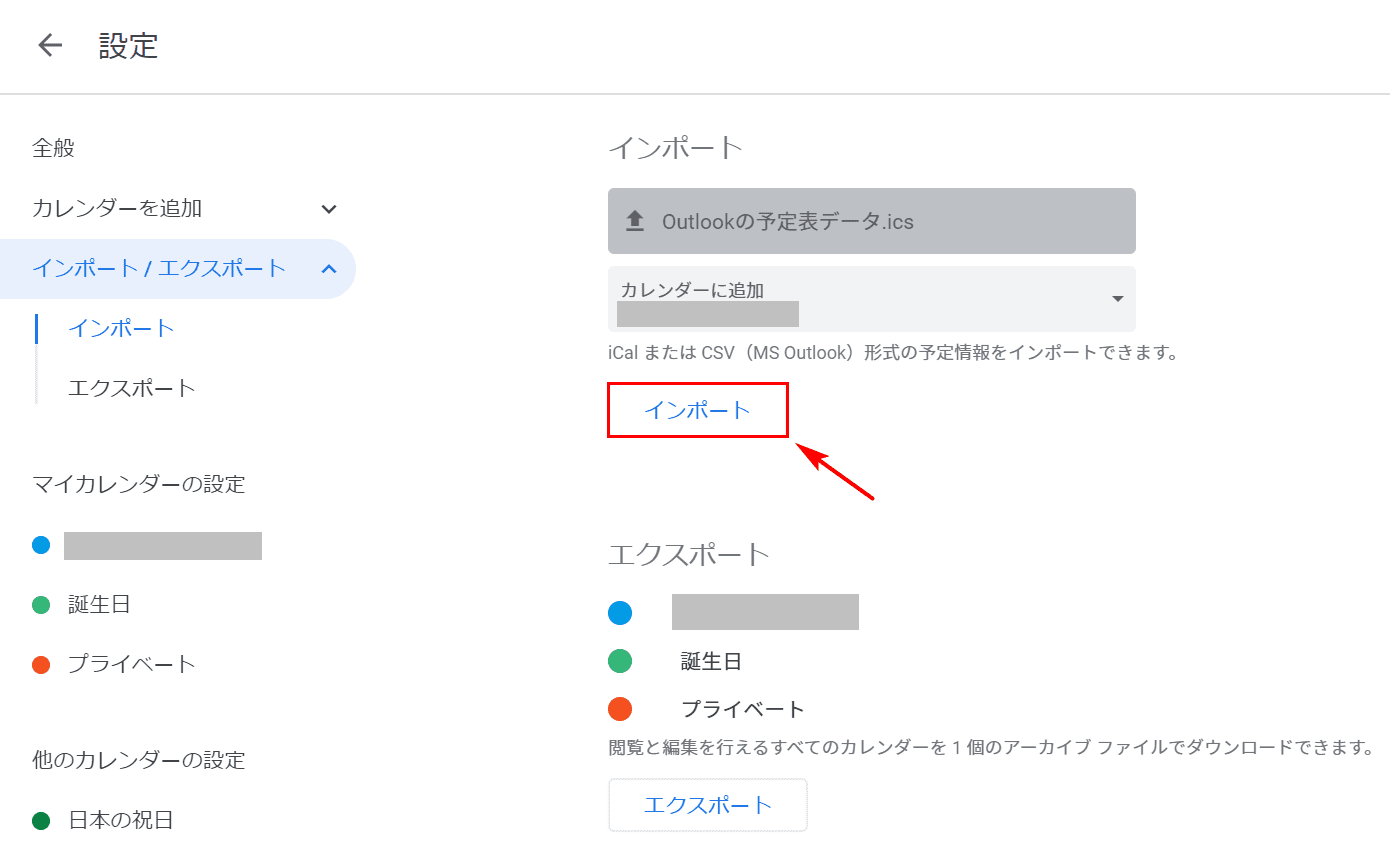Open the インポート sub-item in sidebar
Image resolution: width=1390 pixels, height=846 pixels.
click(122, 328)
